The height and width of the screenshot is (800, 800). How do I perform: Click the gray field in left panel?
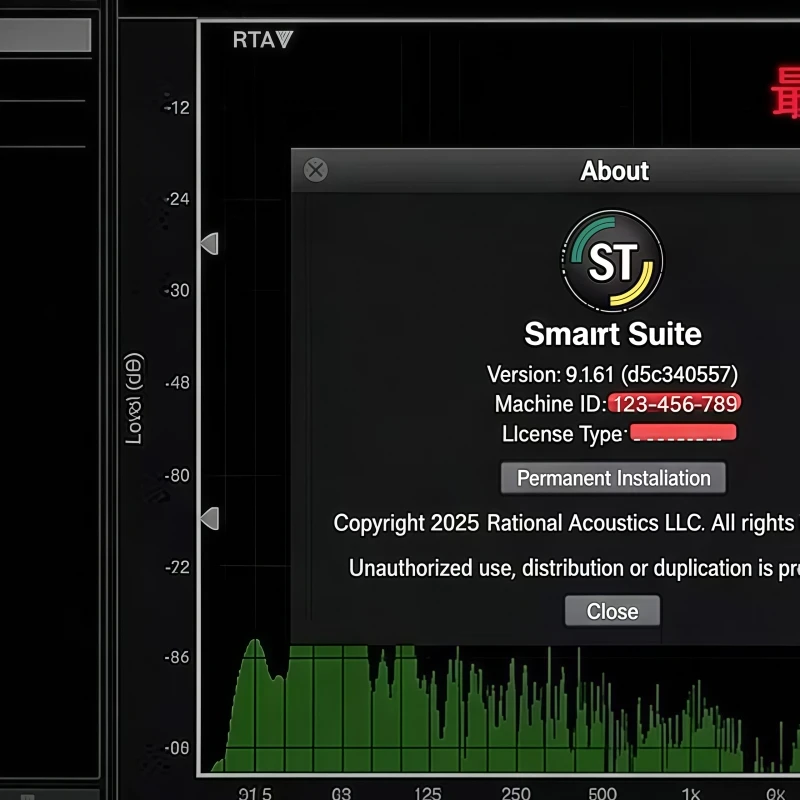pos(45,35)
